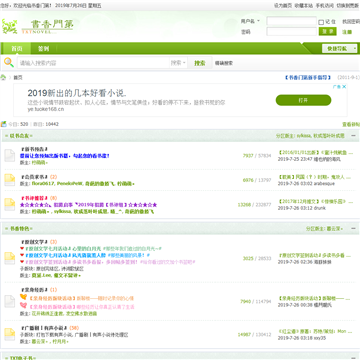The height and width of the screenshot is (360, 360).
Task: Toggle the remember-me checkbox by login
Action: [321, 22]
